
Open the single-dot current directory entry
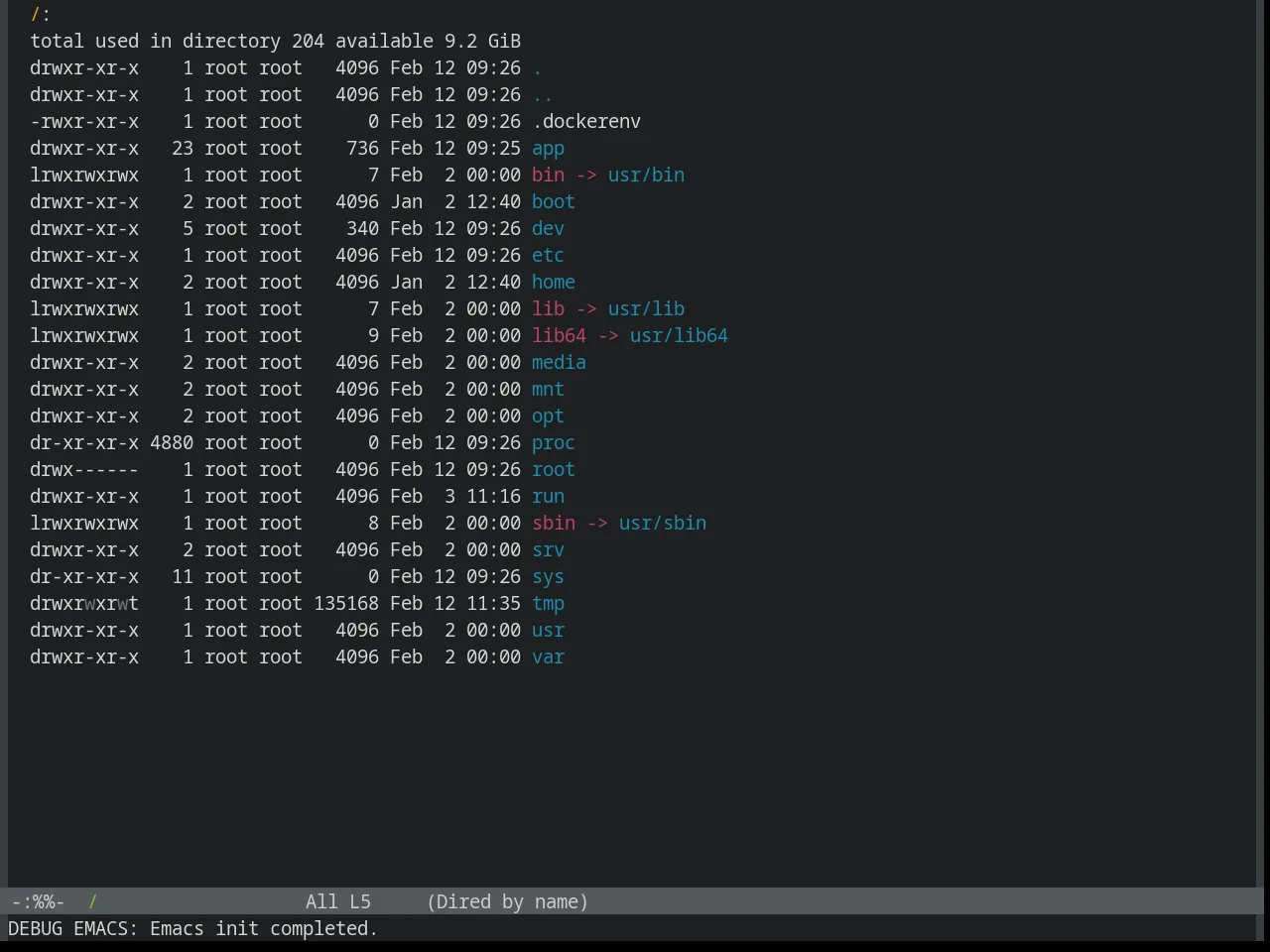point(537,68)
